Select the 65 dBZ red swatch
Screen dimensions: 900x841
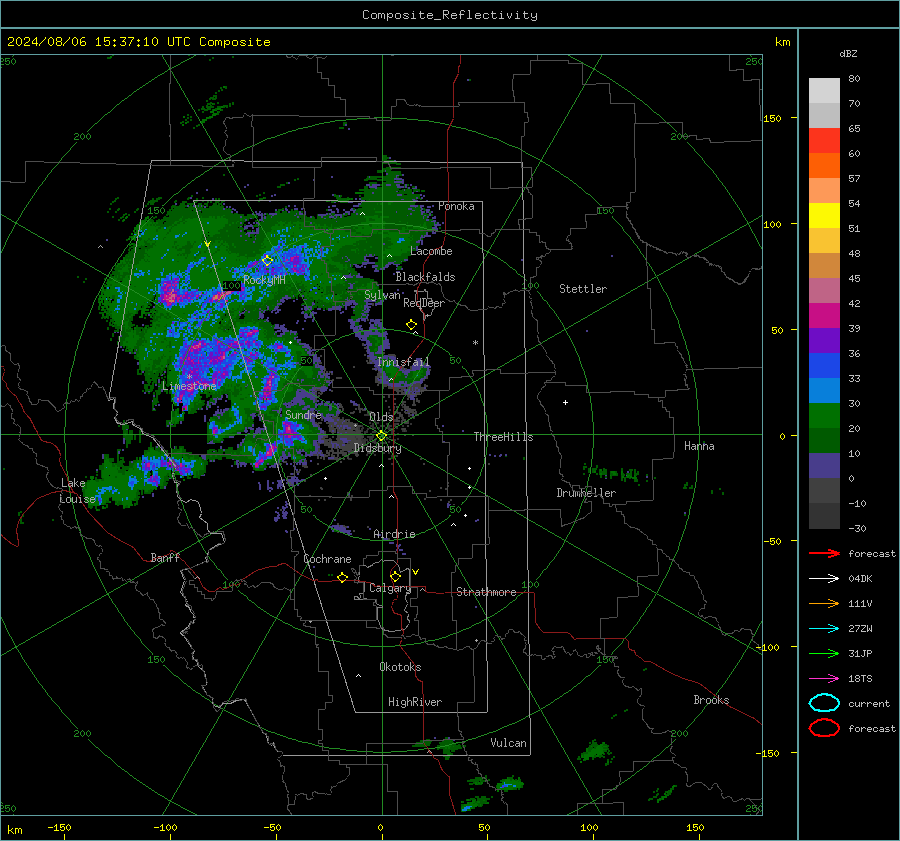(824, 140)
